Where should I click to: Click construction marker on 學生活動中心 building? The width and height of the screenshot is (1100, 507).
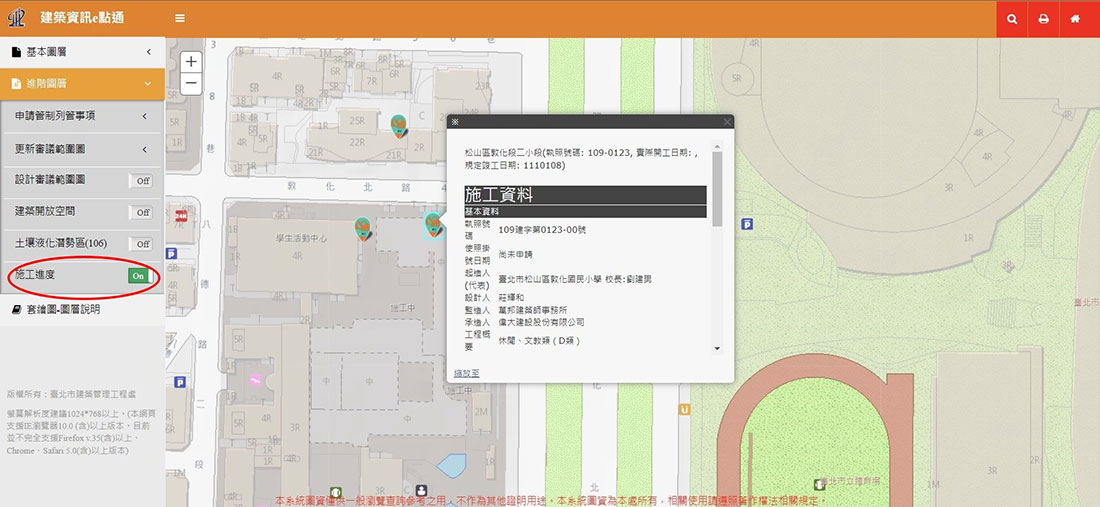point(363,229)
